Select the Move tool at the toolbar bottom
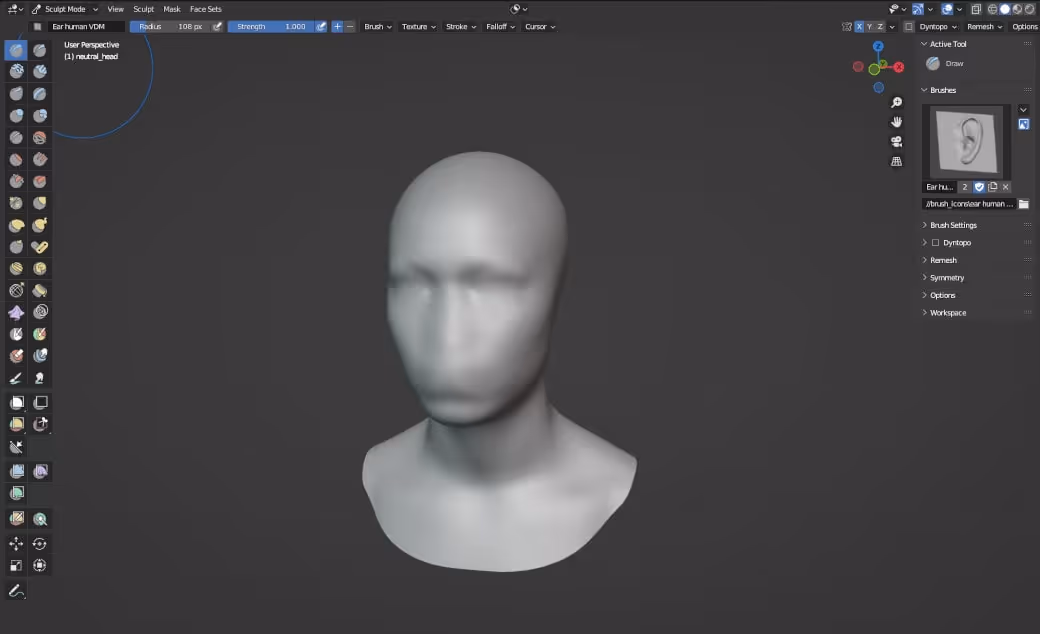Image resolution: width=1040 pixels, height=634 pixels. click(x=16, y=543)
